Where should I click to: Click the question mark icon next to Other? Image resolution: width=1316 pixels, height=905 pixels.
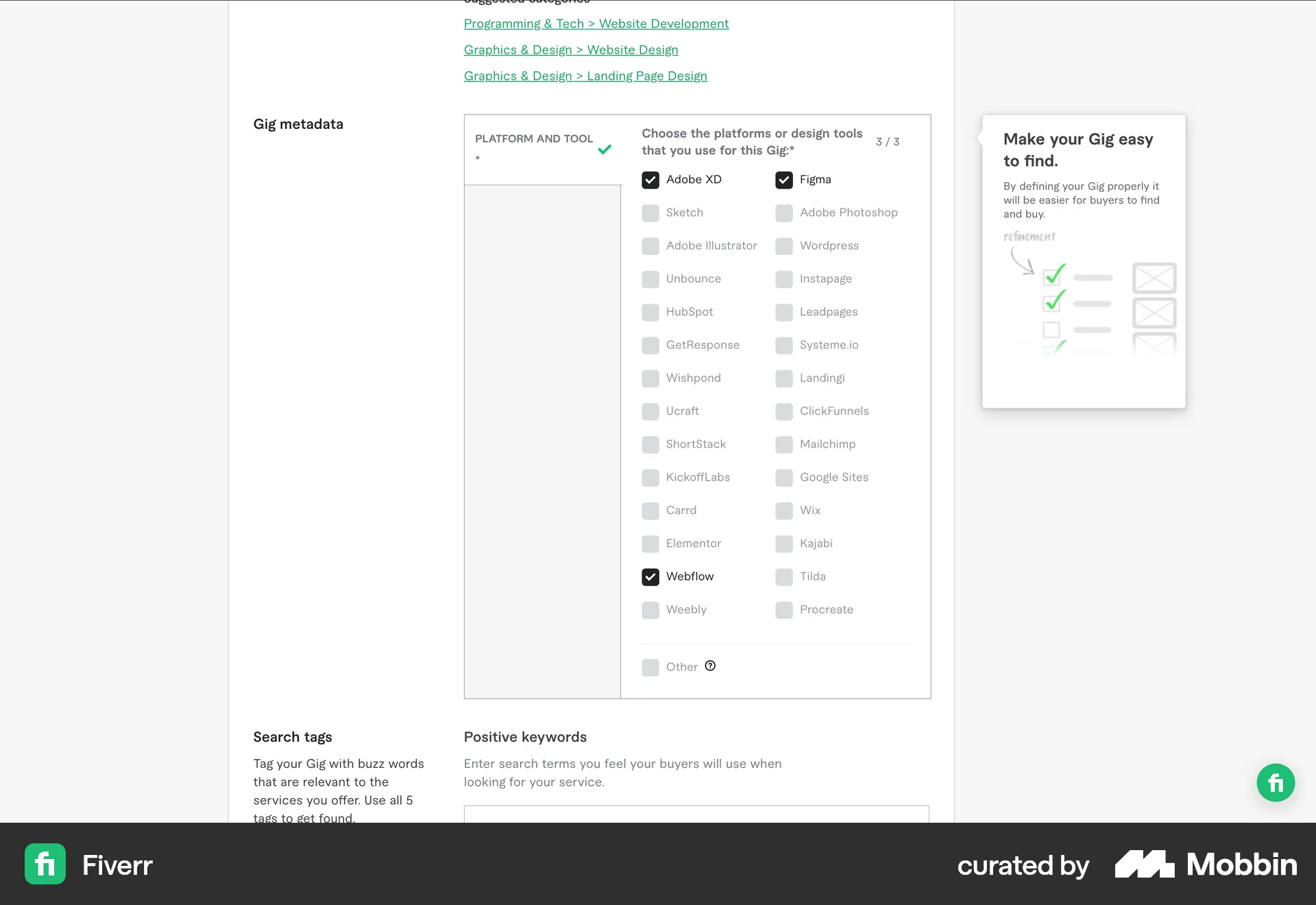[x=710, y=666]
